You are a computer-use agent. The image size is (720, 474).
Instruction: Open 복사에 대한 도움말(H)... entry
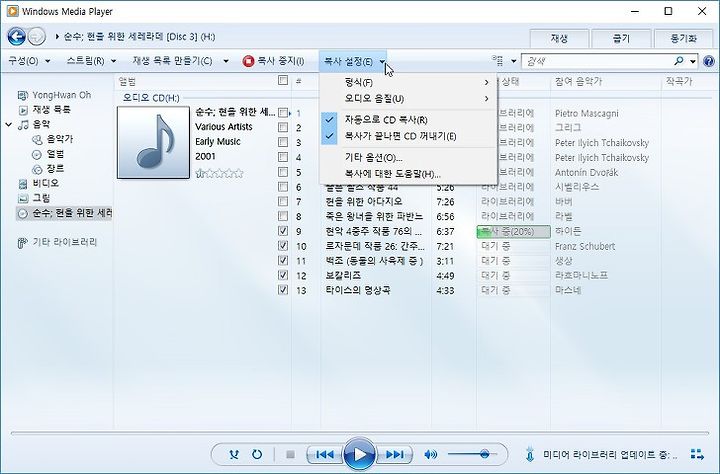tap(409, 174)
